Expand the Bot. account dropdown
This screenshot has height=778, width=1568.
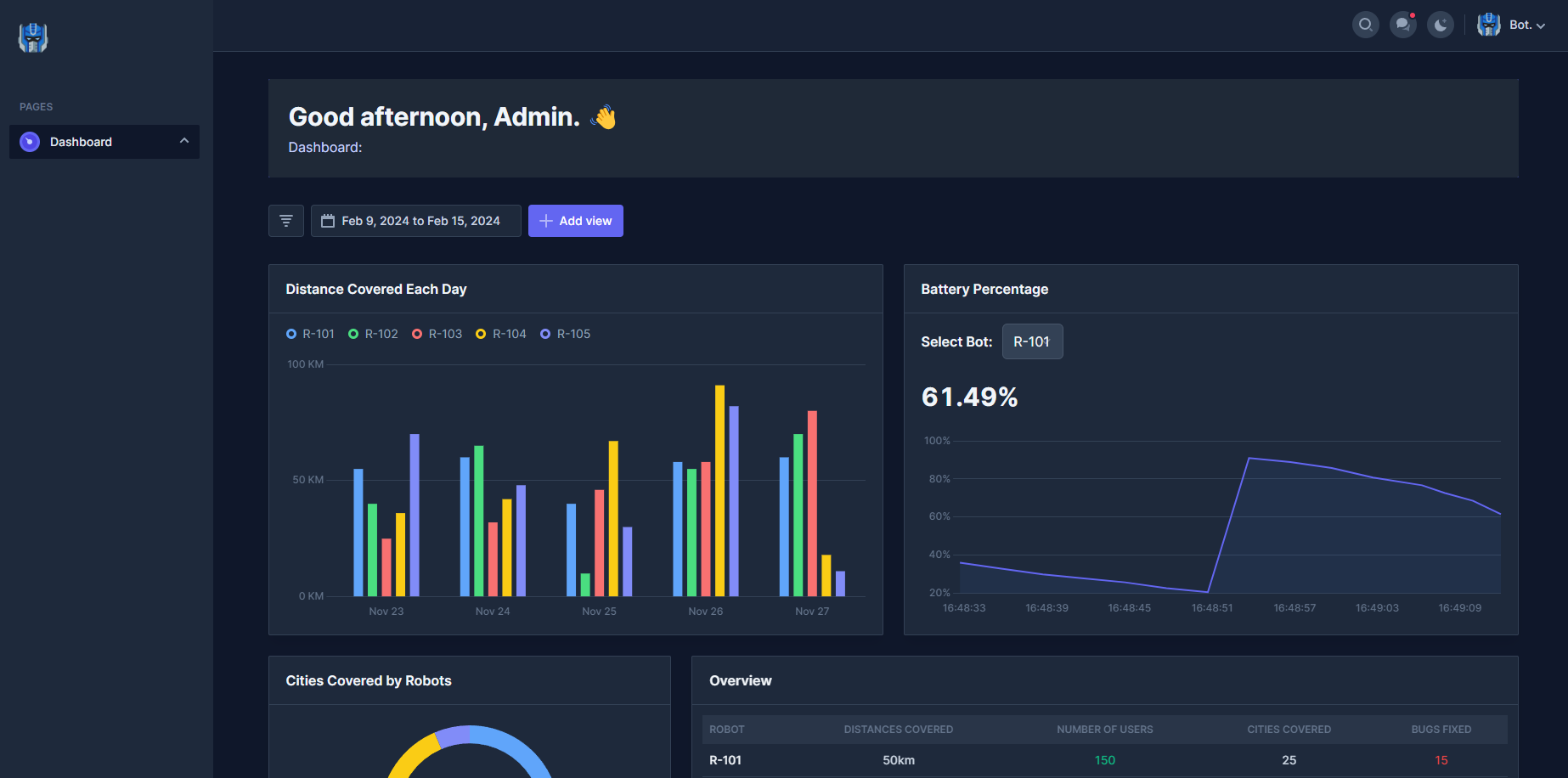[1526, 25]
